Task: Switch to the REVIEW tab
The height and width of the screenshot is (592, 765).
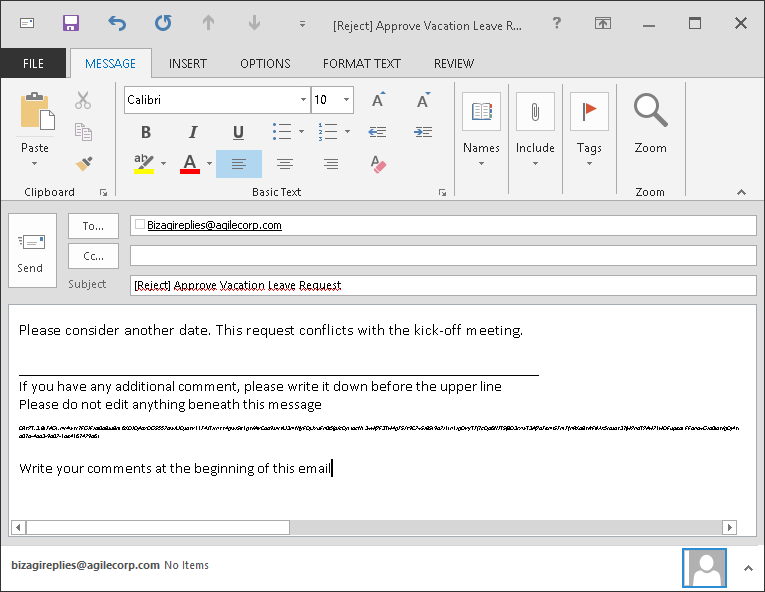Action: pyautogui.click(x=454, y=63)
